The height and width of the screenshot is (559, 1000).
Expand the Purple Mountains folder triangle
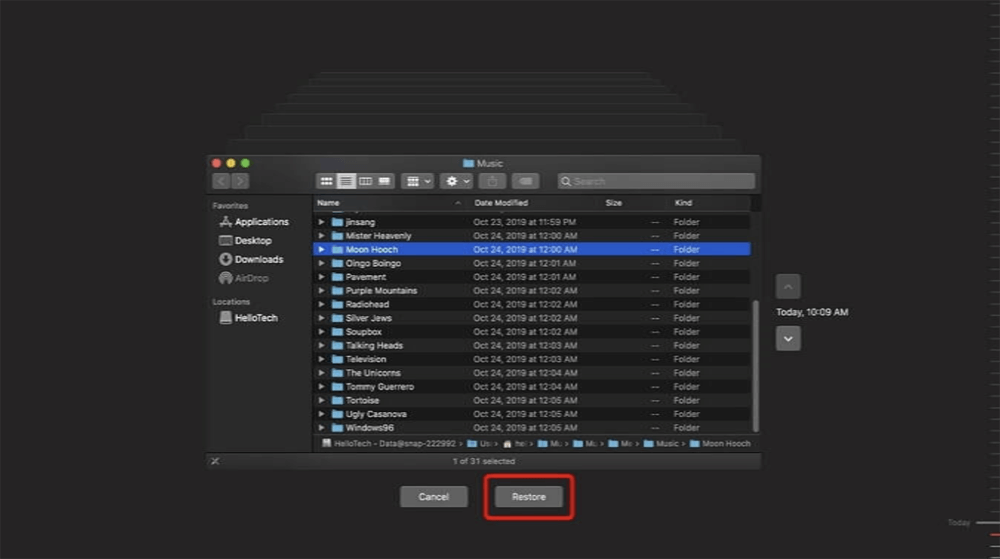[321, 291]
